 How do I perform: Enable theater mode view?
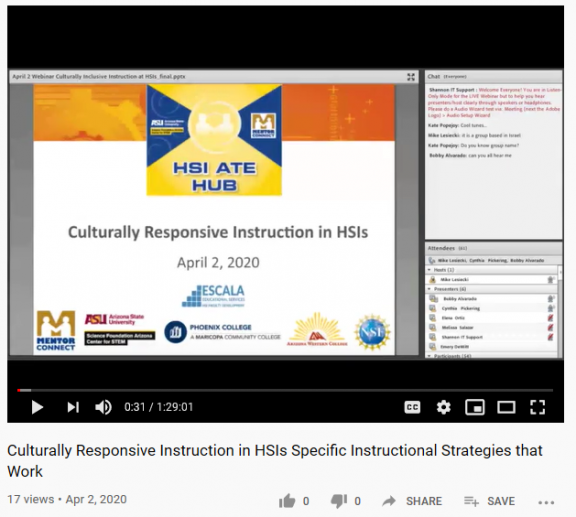[x=506, y=407]
